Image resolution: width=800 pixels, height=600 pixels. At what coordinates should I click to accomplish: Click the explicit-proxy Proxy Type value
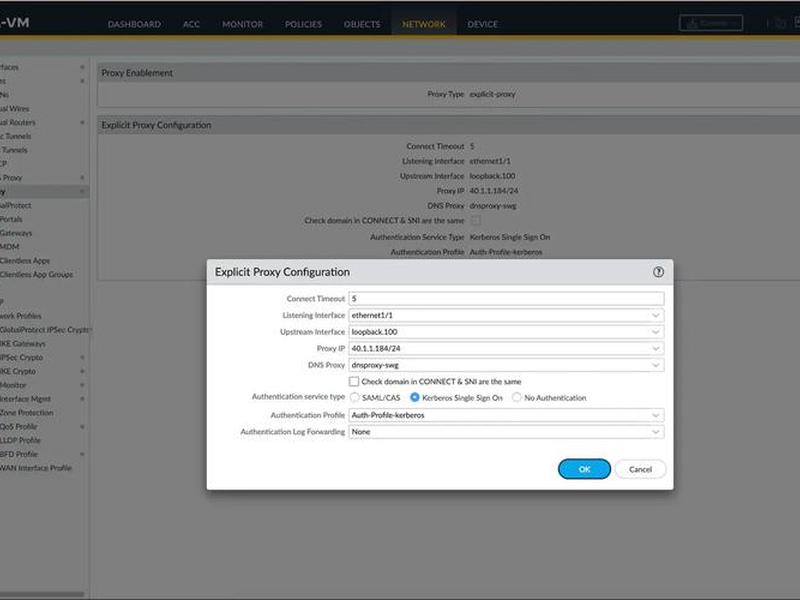point(492,94)
